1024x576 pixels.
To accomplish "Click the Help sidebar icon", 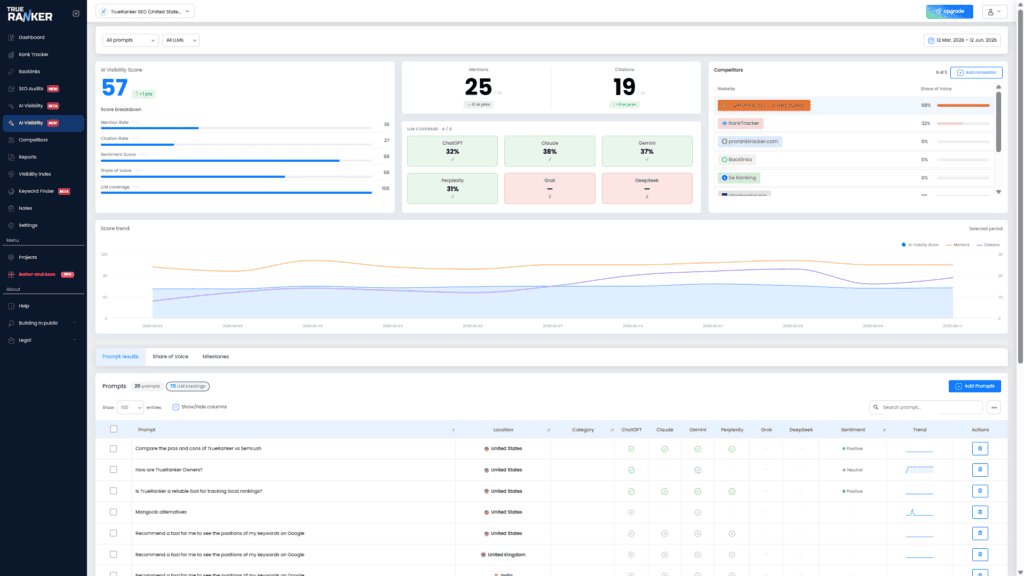I will pos(11,306).
